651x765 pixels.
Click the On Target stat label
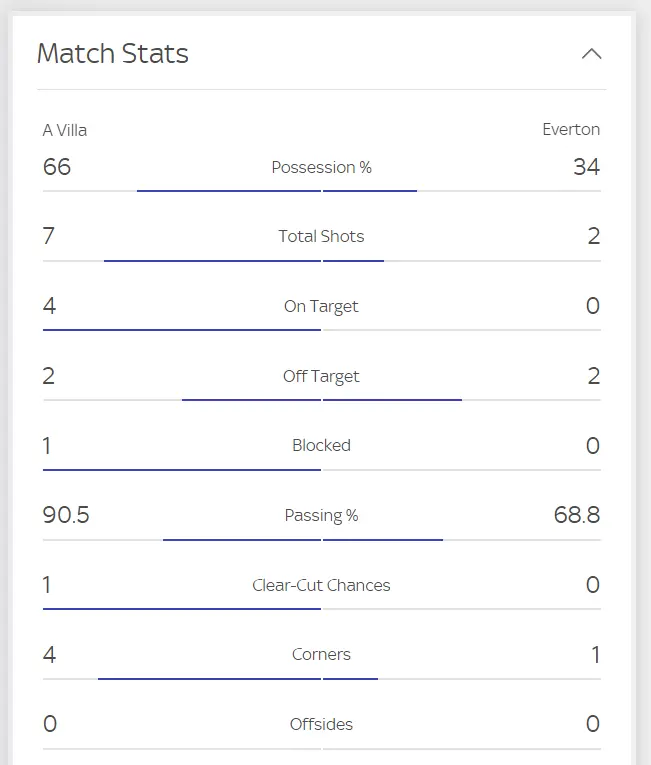coord(321,307)
